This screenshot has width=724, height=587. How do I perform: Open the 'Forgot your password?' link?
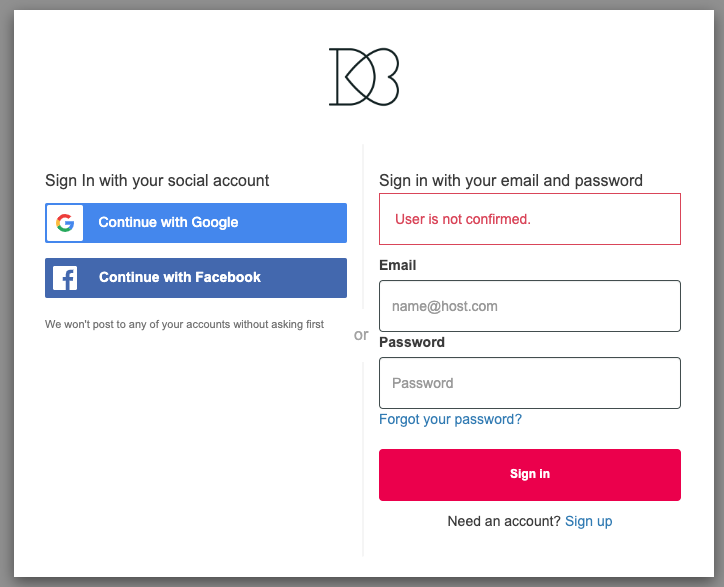point(450,420)
